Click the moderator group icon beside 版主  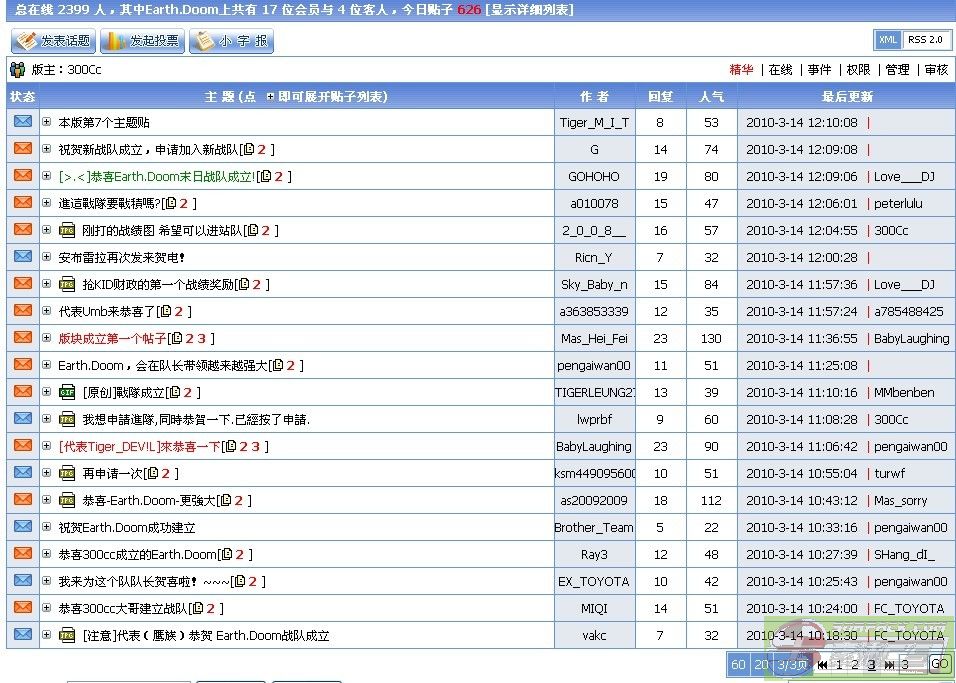tap(17, 70)
